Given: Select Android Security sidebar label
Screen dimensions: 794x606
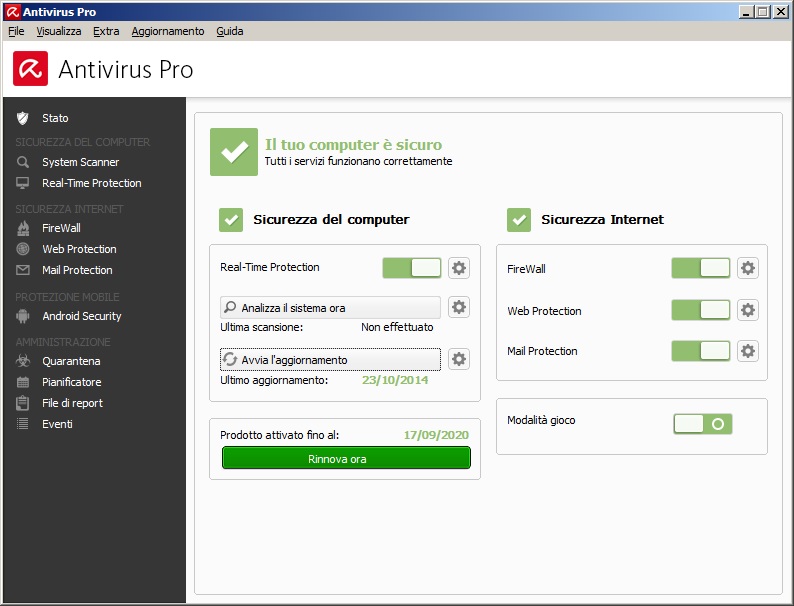Looking at the screenshot, I should (x=82, y=316).
